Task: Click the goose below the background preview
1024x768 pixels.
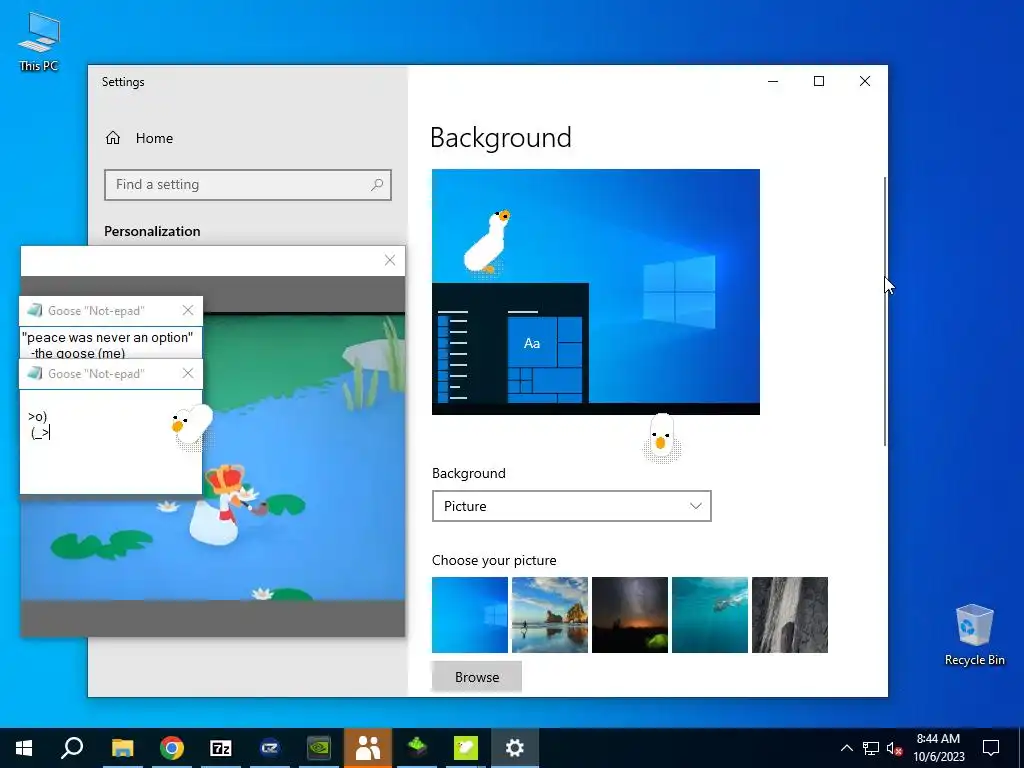Action: [x=662, y=438]
